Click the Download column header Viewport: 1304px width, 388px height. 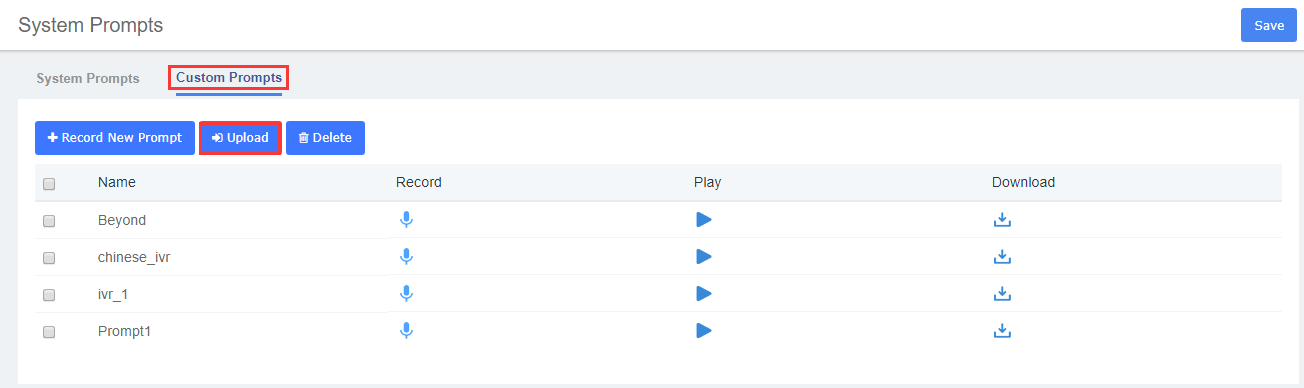click(x=1023, y=182)
